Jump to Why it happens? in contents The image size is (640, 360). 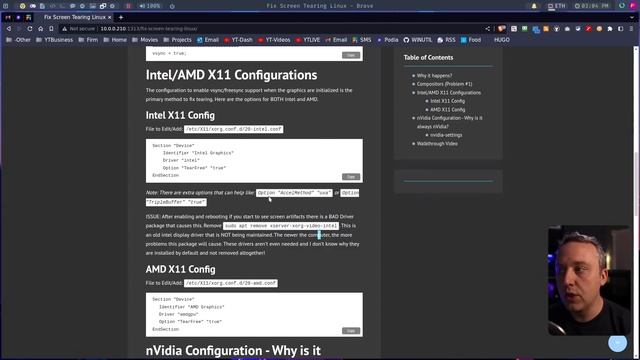tap(434, 76)
